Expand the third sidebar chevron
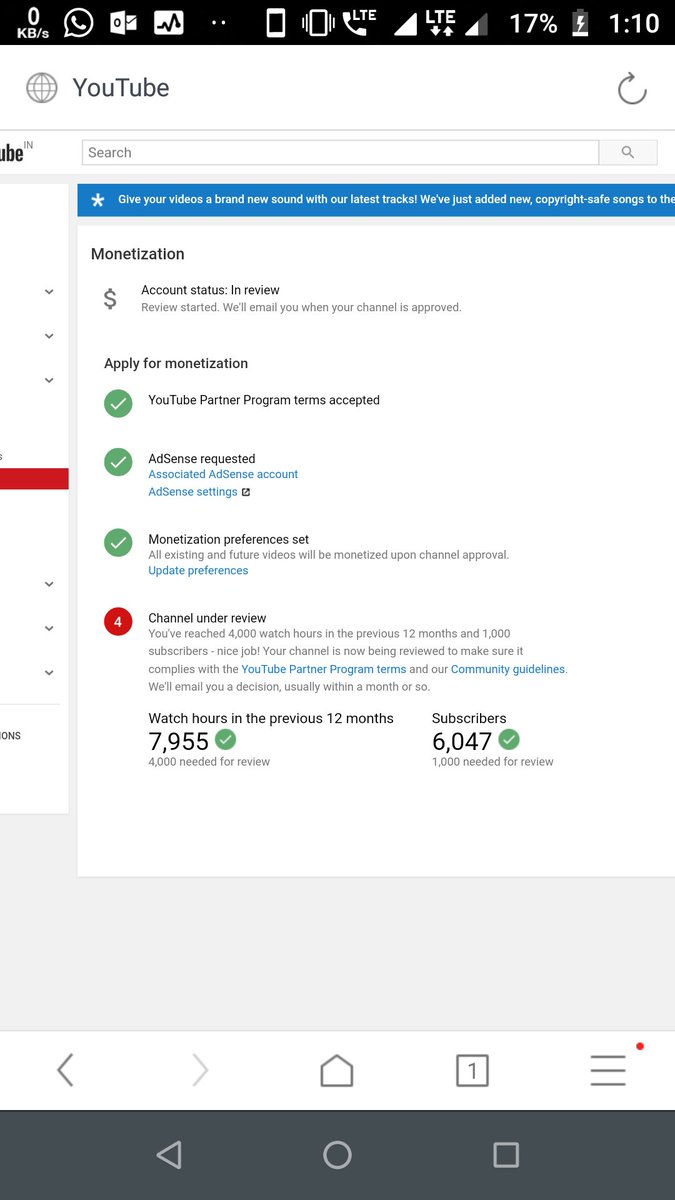This screenshot has width=675, height=1200. pyautogui.click(x=49, y=380)
